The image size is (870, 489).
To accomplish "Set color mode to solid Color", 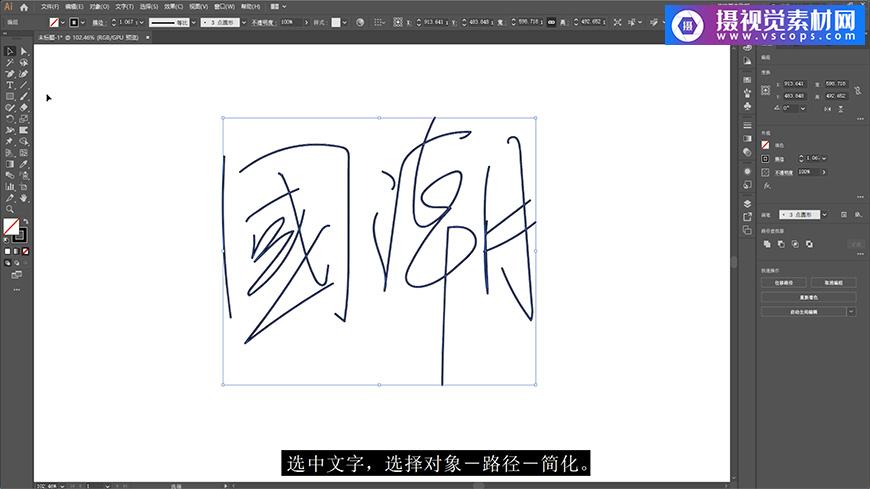I will tap(7, 251).
